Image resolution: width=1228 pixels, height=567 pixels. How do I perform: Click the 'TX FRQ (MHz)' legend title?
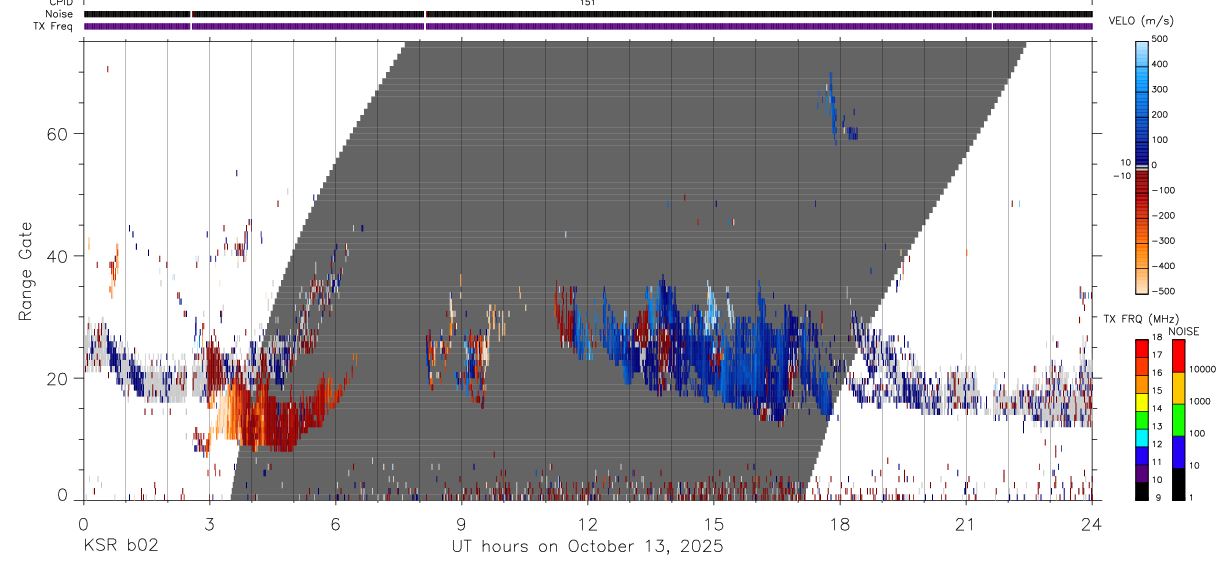point(1142,318)
